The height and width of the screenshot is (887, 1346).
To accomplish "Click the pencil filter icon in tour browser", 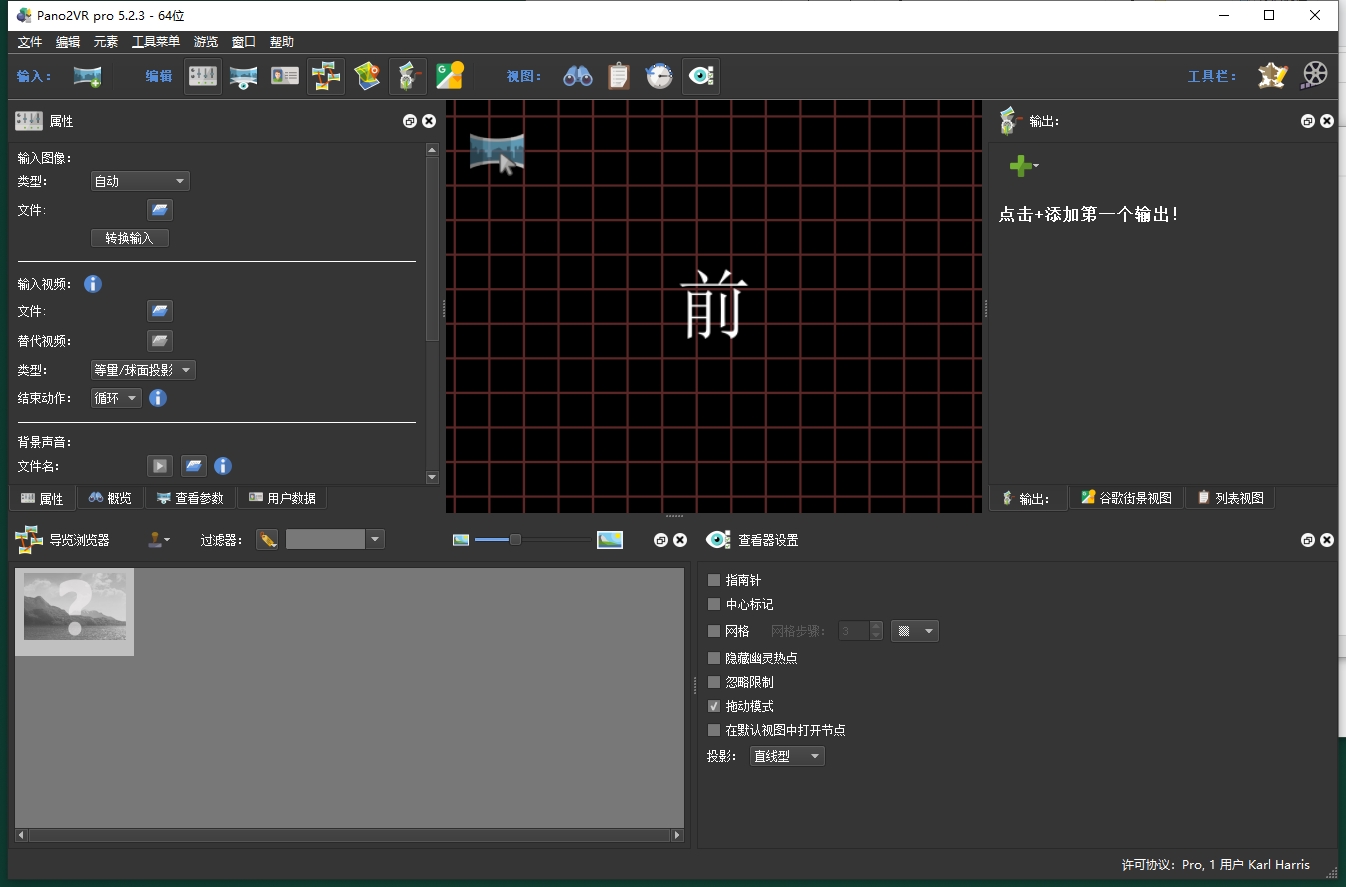I will click(267, 540).
